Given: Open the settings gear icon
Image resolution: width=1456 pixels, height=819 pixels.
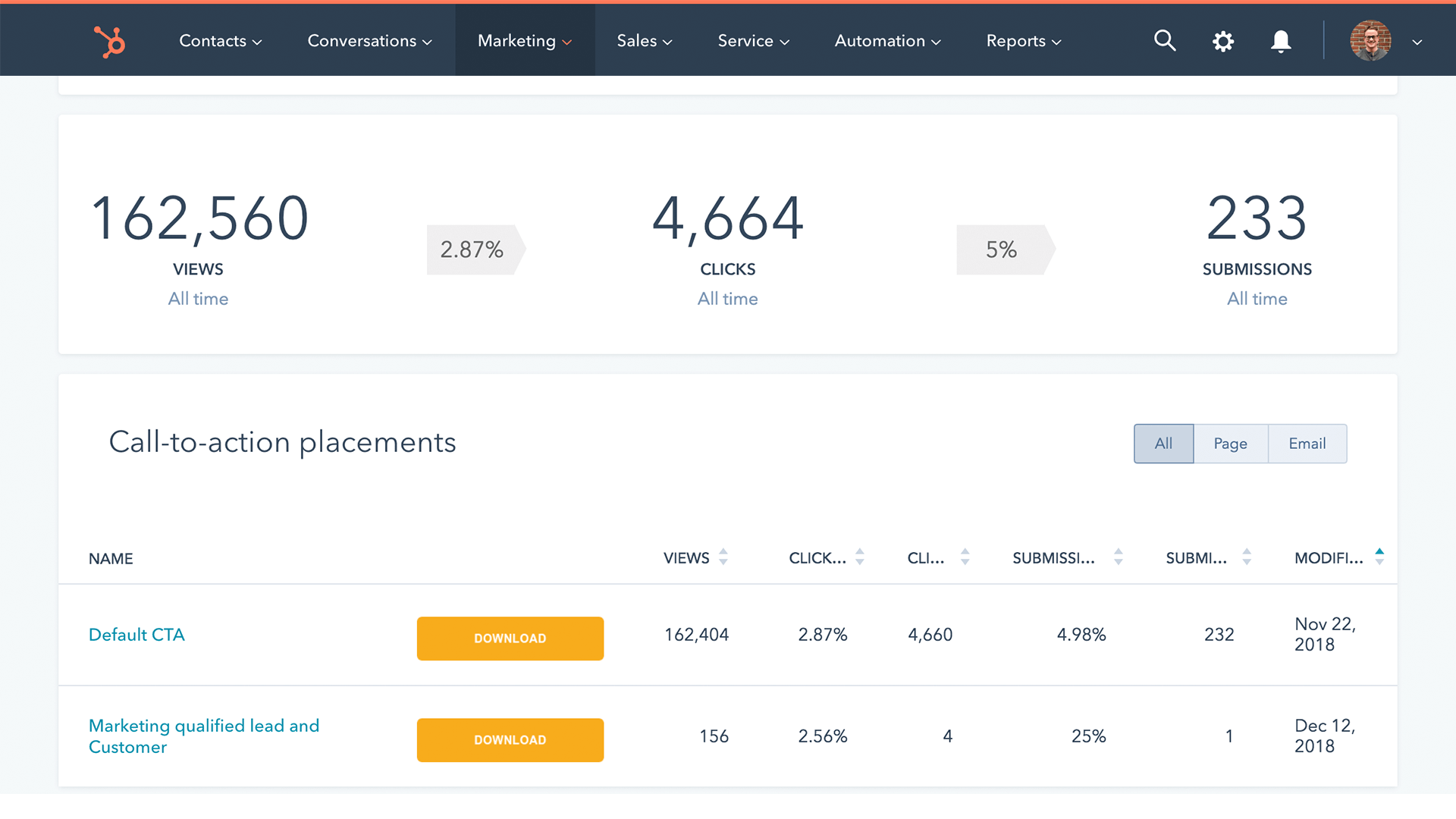Looking at the screenshot, I should pyautogui.click(x=1222, y=41).
